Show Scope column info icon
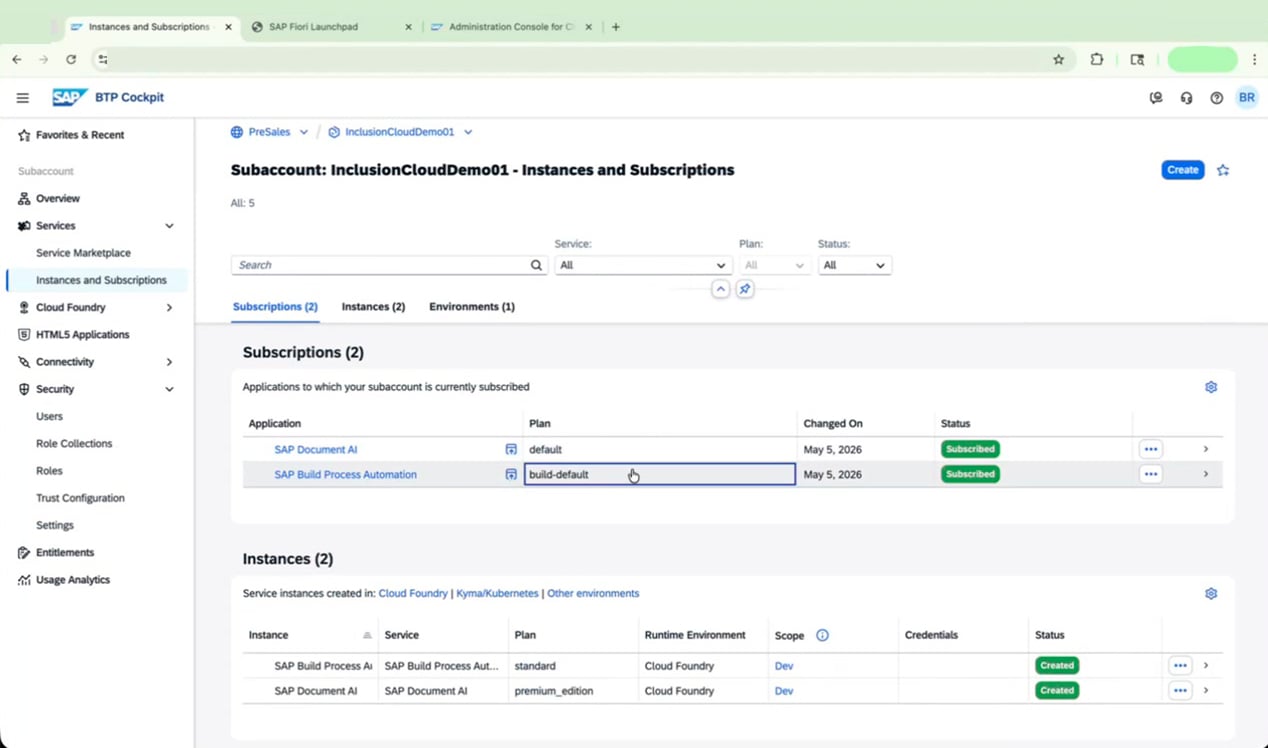Image resolution: width=1268 pixels, height=748 pixels. tap(822, 635)
